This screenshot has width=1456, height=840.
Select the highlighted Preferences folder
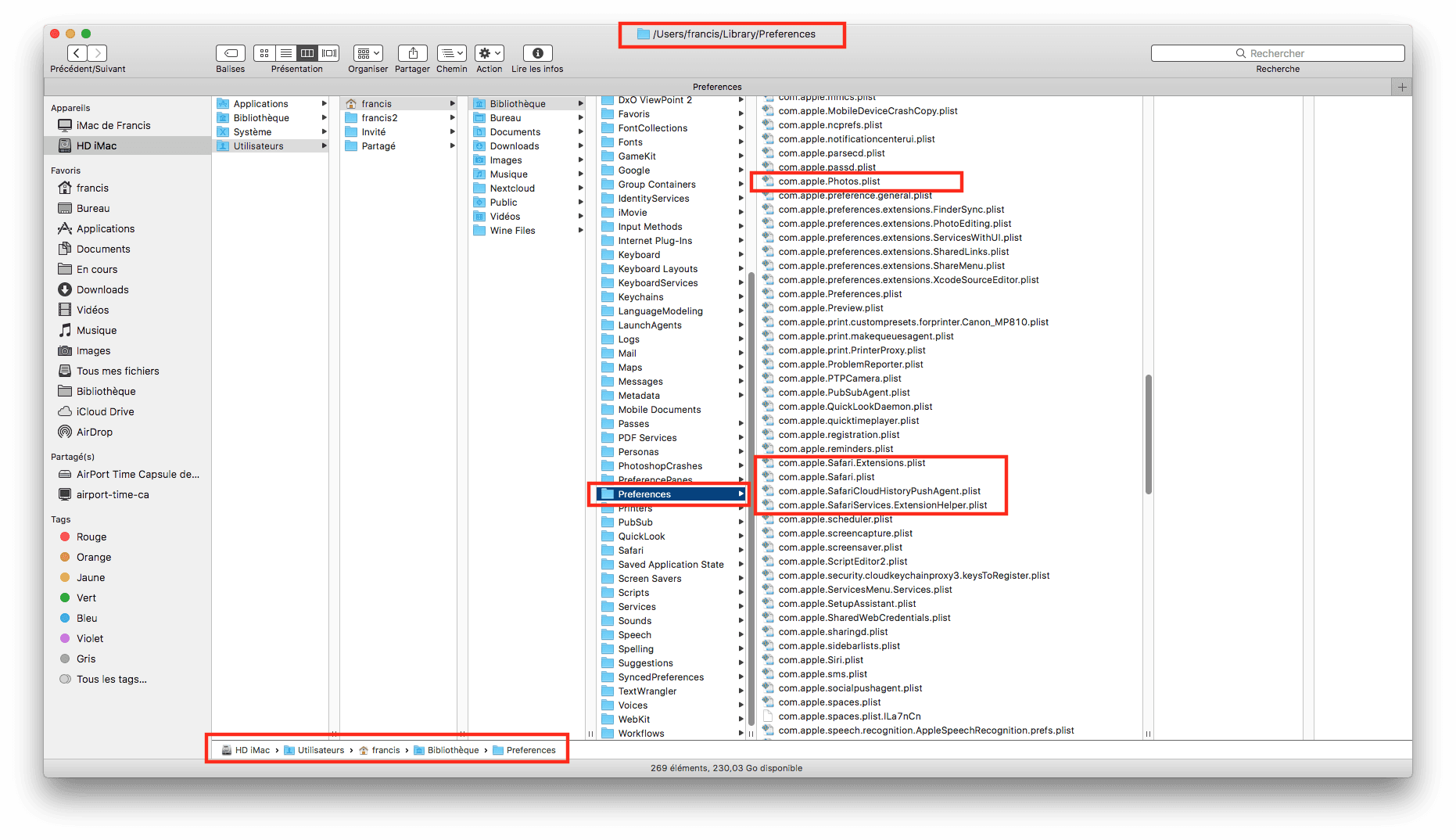point(672,494)
